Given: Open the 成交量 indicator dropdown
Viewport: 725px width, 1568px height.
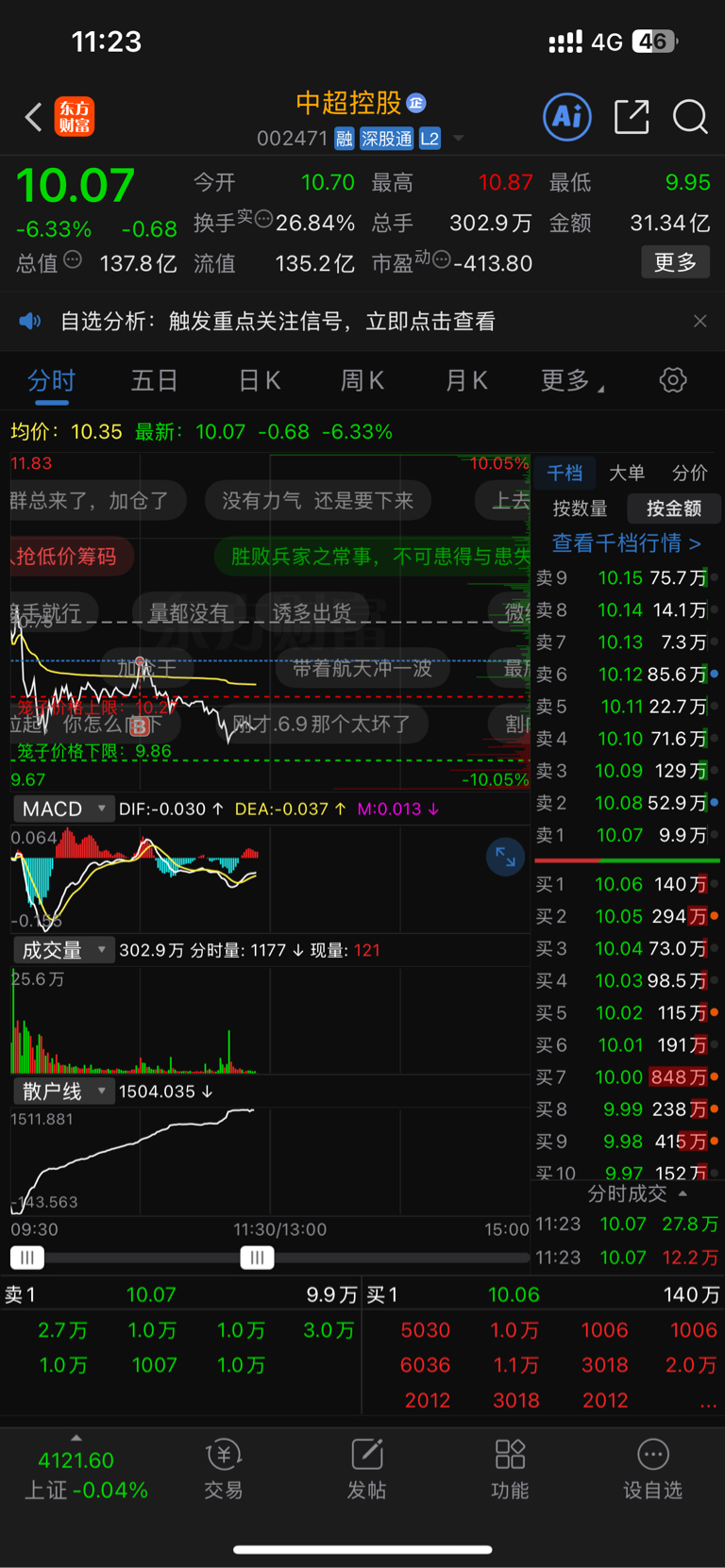Looking at the screenshot, I should click(63, 950).
